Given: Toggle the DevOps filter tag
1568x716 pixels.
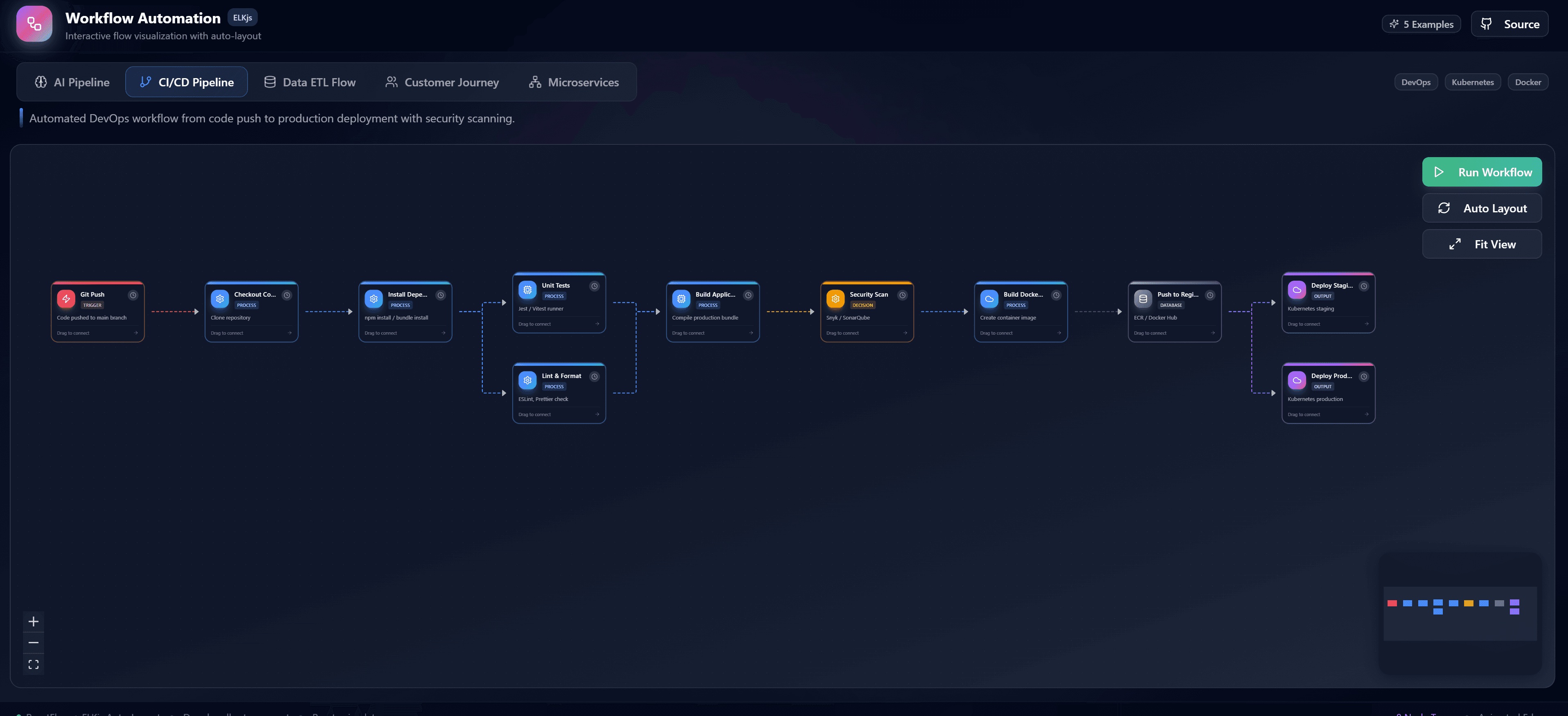Looking at the screenshot, I should pos(1416,81).
